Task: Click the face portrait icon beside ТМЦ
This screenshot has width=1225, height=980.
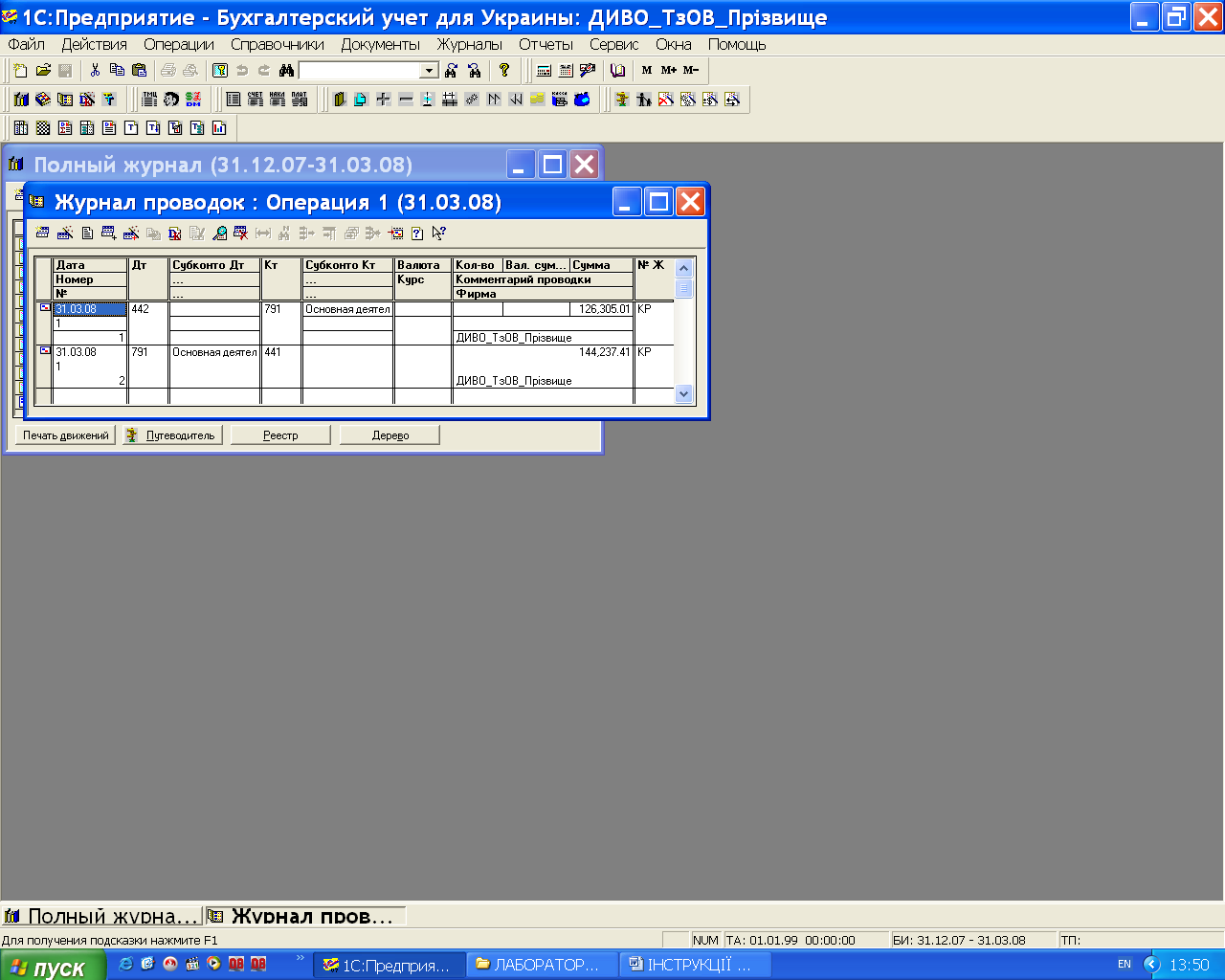Action: 171,99
